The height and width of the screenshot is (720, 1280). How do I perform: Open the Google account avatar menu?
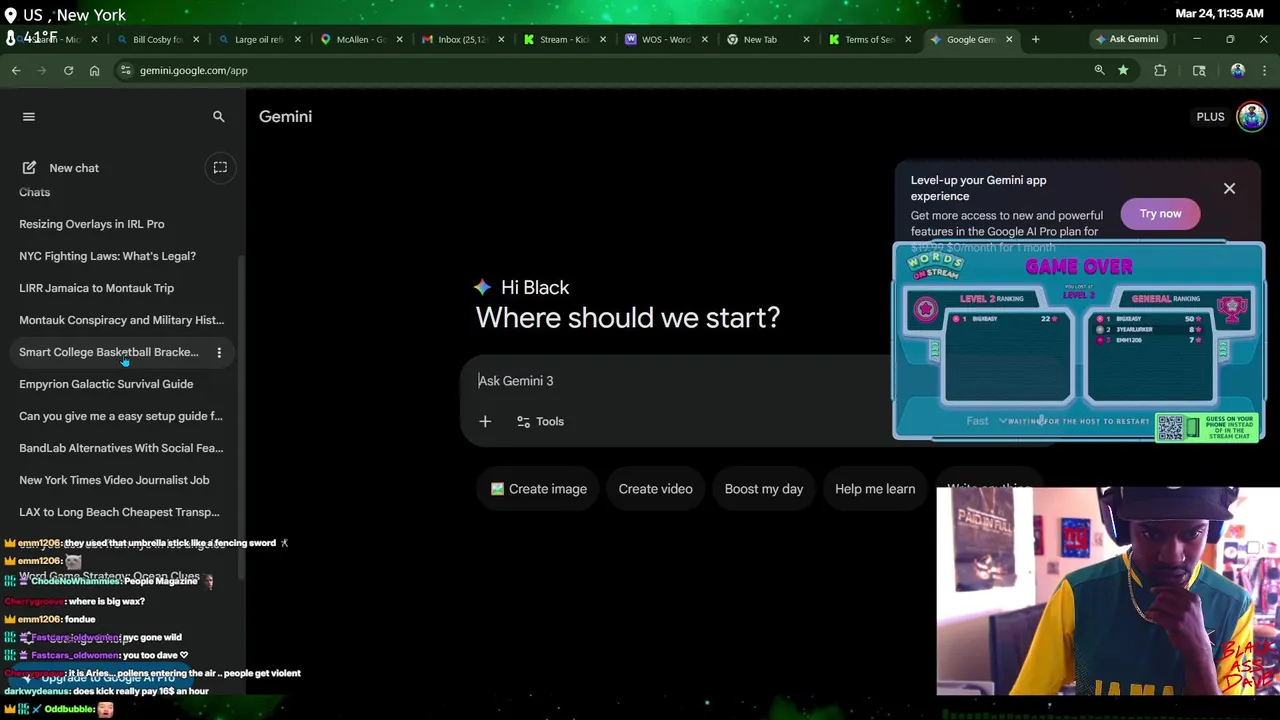coord(1251,117)
